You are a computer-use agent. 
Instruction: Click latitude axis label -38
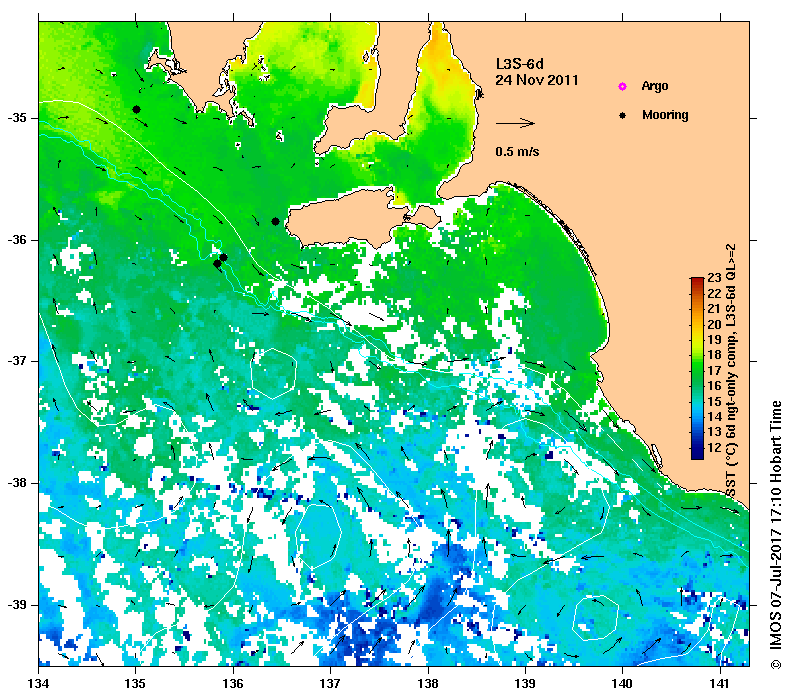pyautogui.click(x=17, y=483)
